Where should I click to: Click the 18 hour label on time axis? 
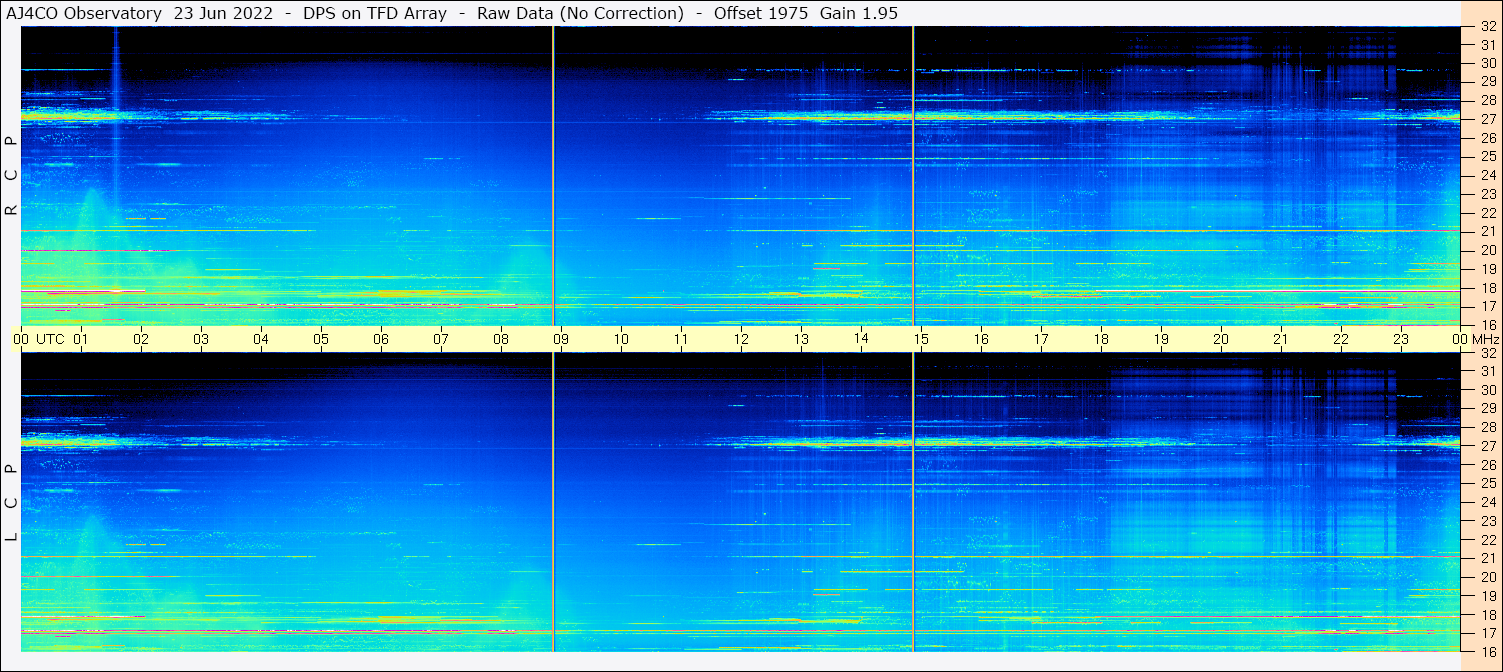point(1101,339)
